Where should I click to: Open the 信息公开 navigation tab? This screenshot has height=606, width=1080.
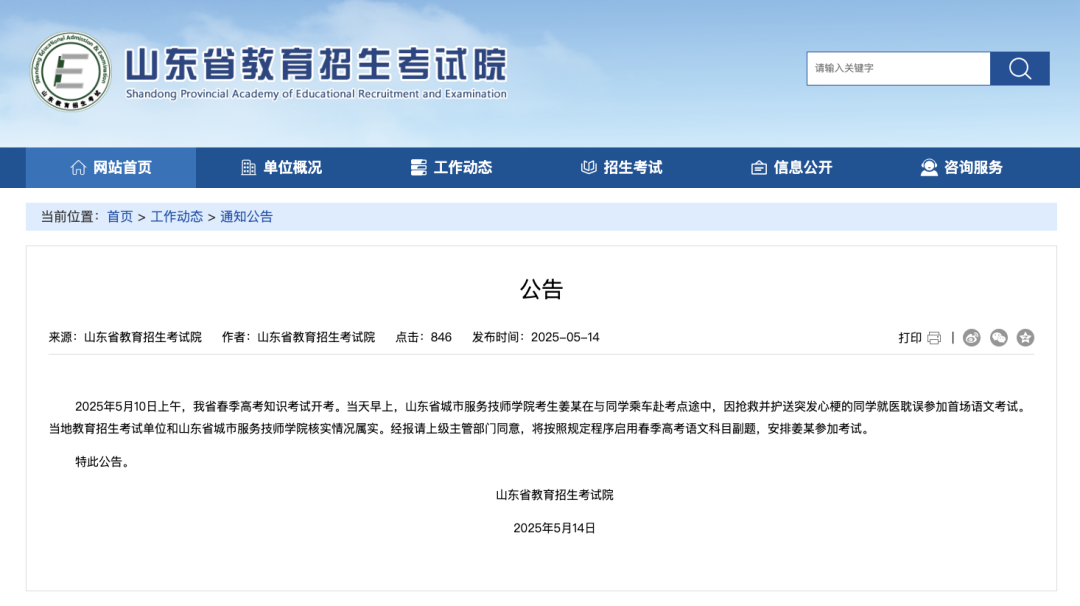pyautogui.click(x=791, y=167)
